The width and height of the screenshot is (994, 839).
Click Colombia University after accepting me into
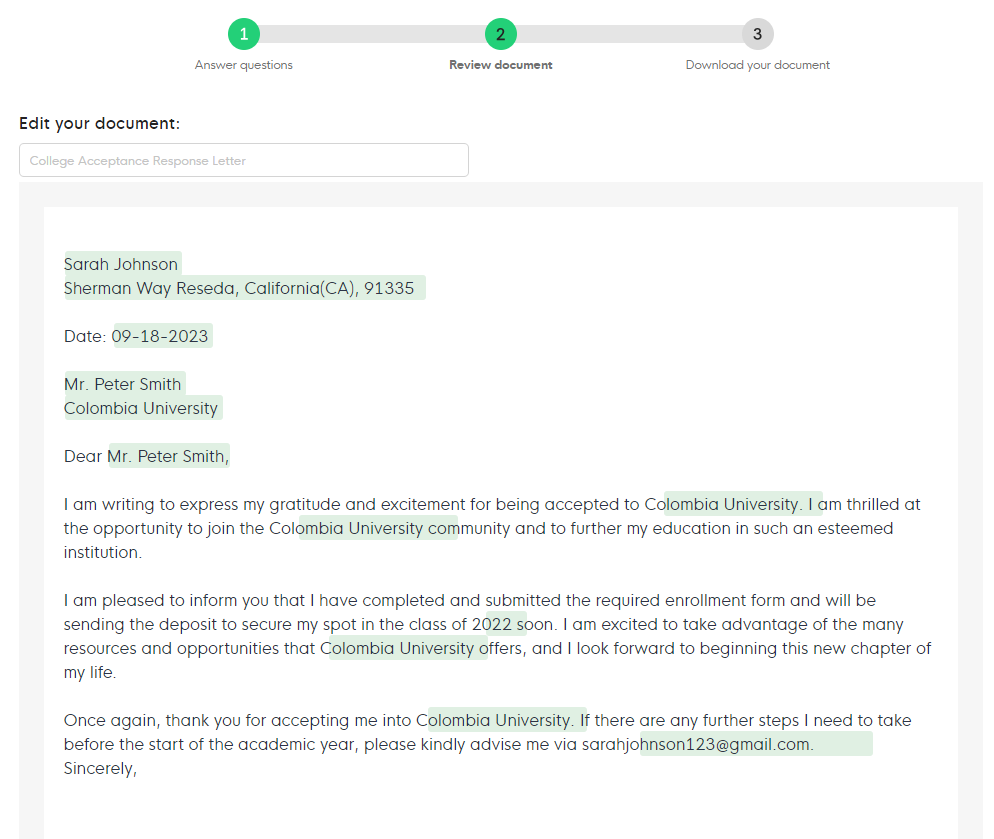pos(494,720)
